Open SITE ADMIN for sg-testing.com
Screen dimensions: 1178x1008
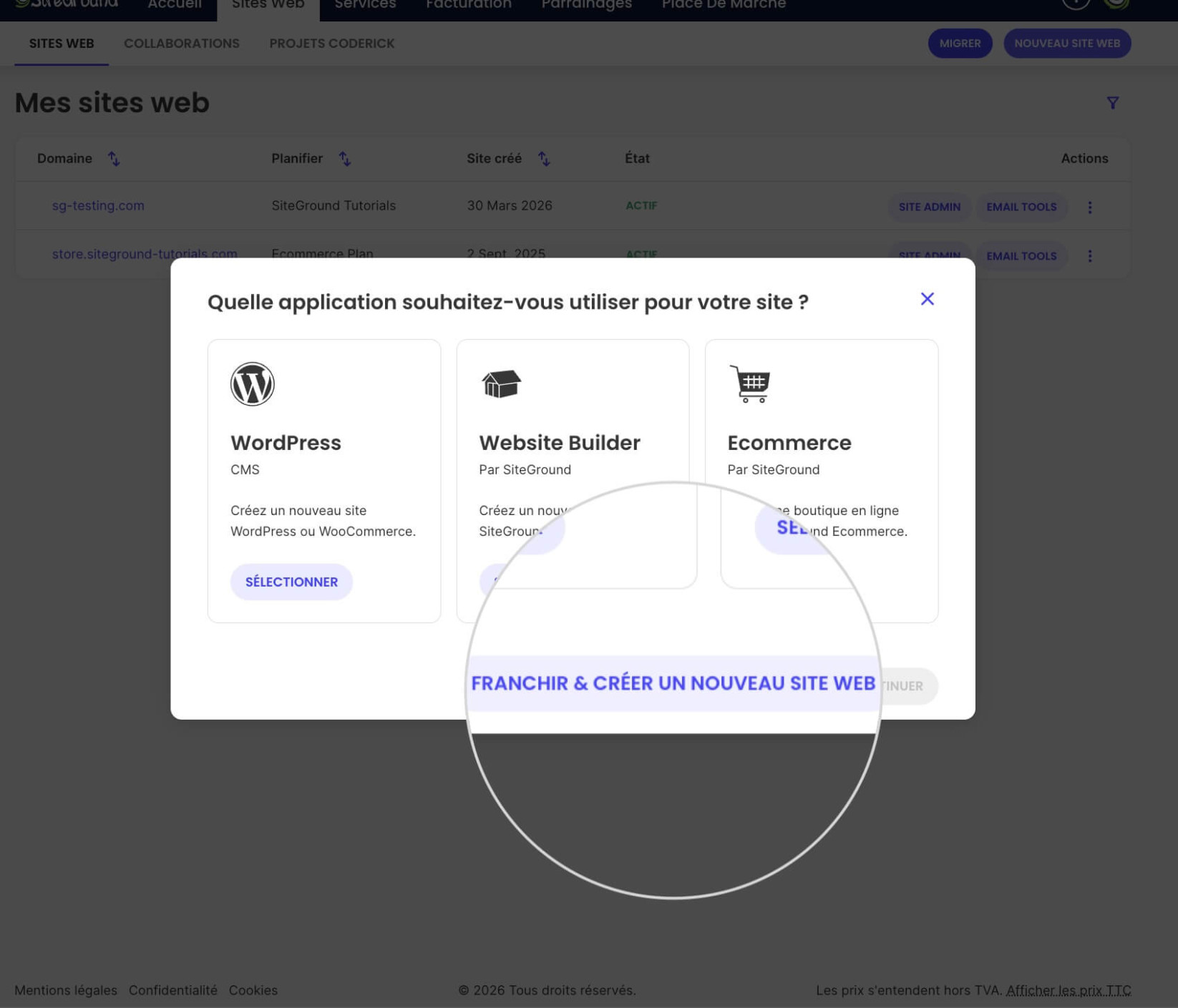click(929, 207)
